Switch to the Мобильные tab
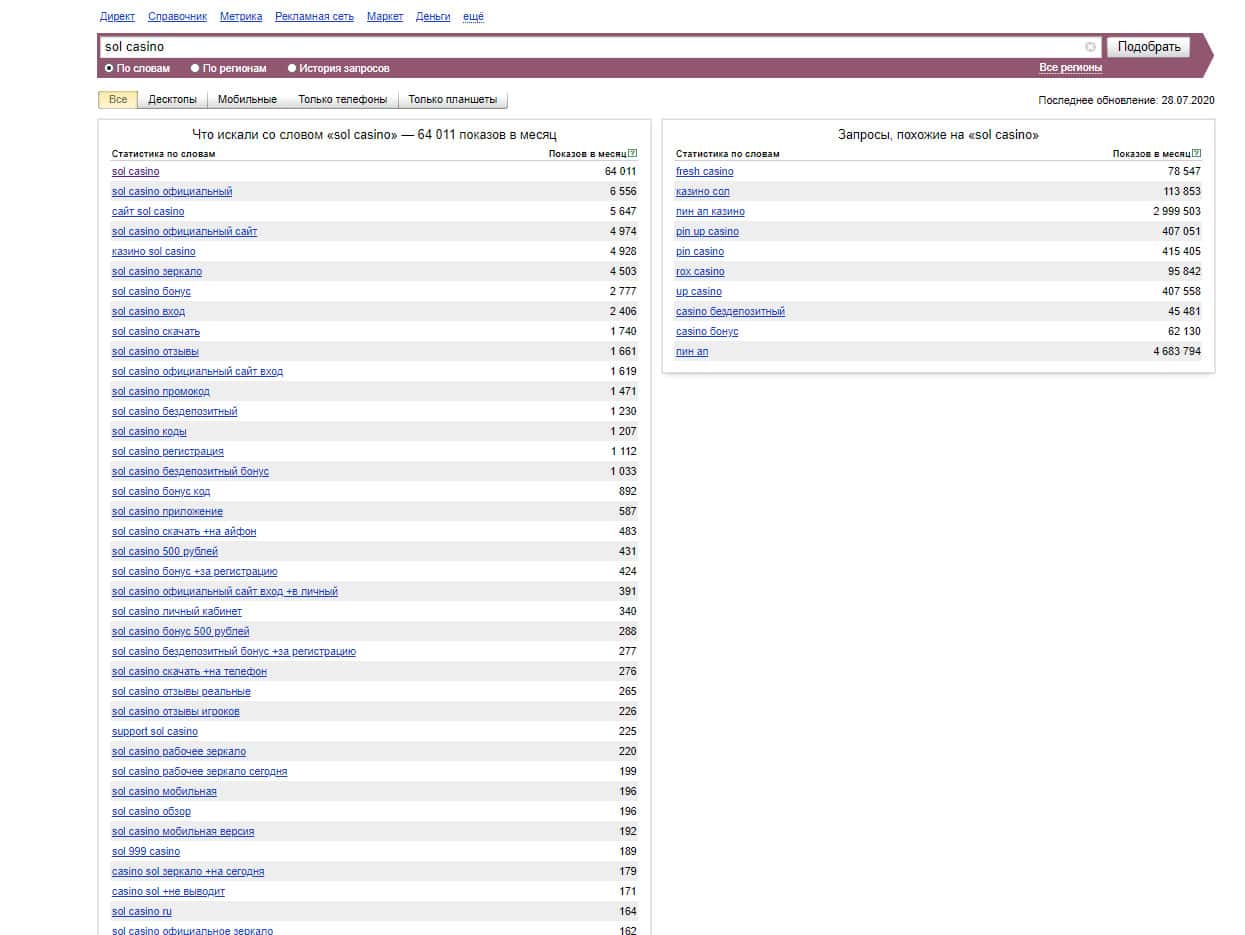The height and width of the screenshot is (935, 1245). pyautogui.click(x=247, y=100)
